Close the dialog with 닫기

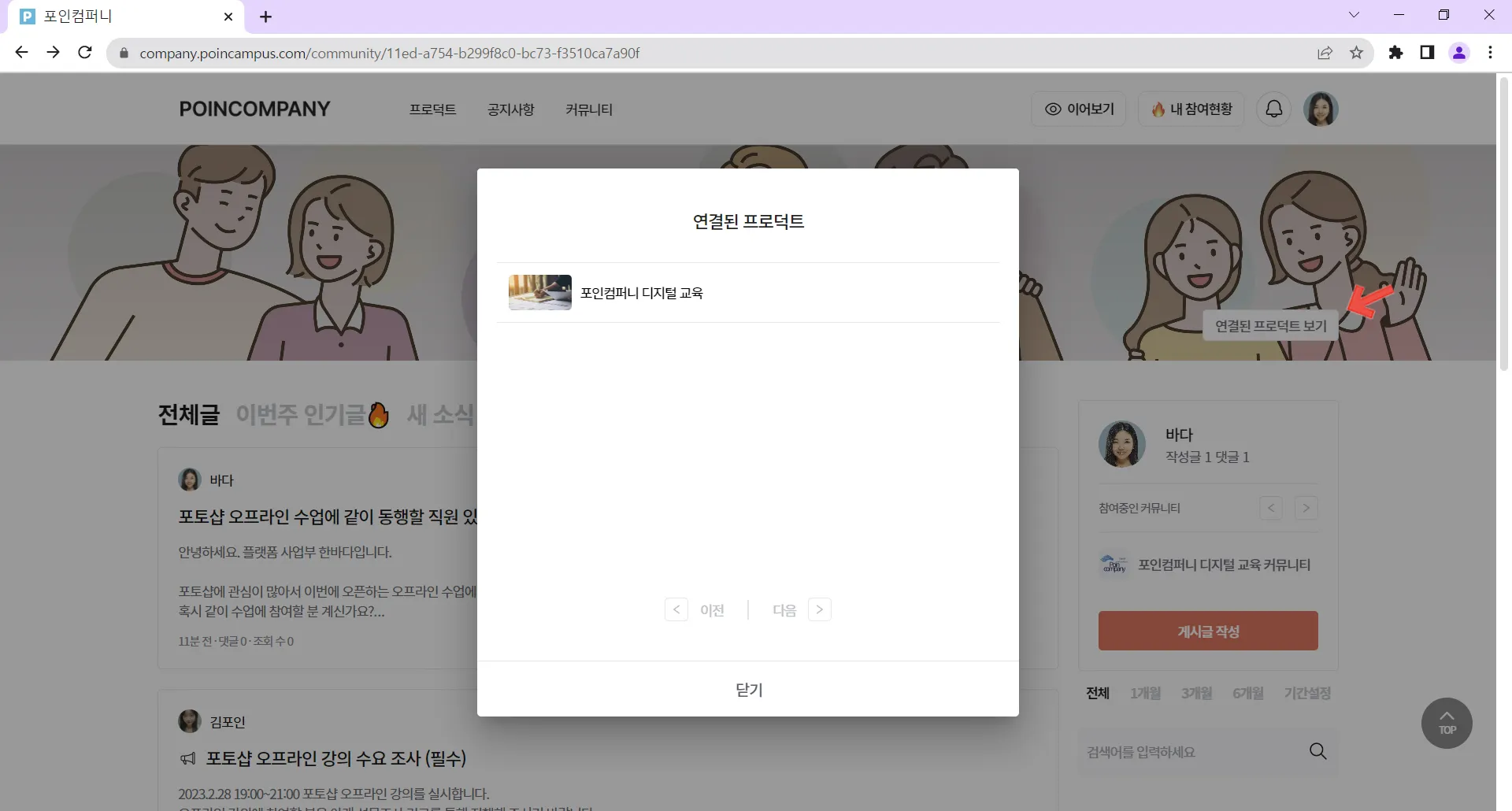pyautogui.click(x=748, y=690)
